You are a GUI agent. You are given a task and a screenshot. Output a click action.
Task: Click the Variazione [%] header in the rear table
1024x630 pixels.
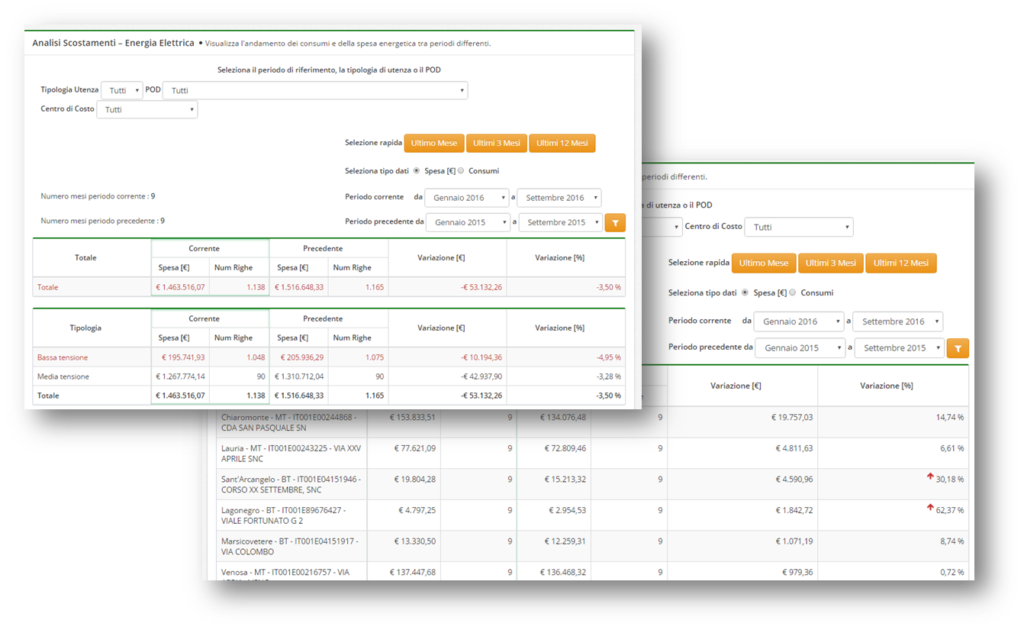(893, 385)
